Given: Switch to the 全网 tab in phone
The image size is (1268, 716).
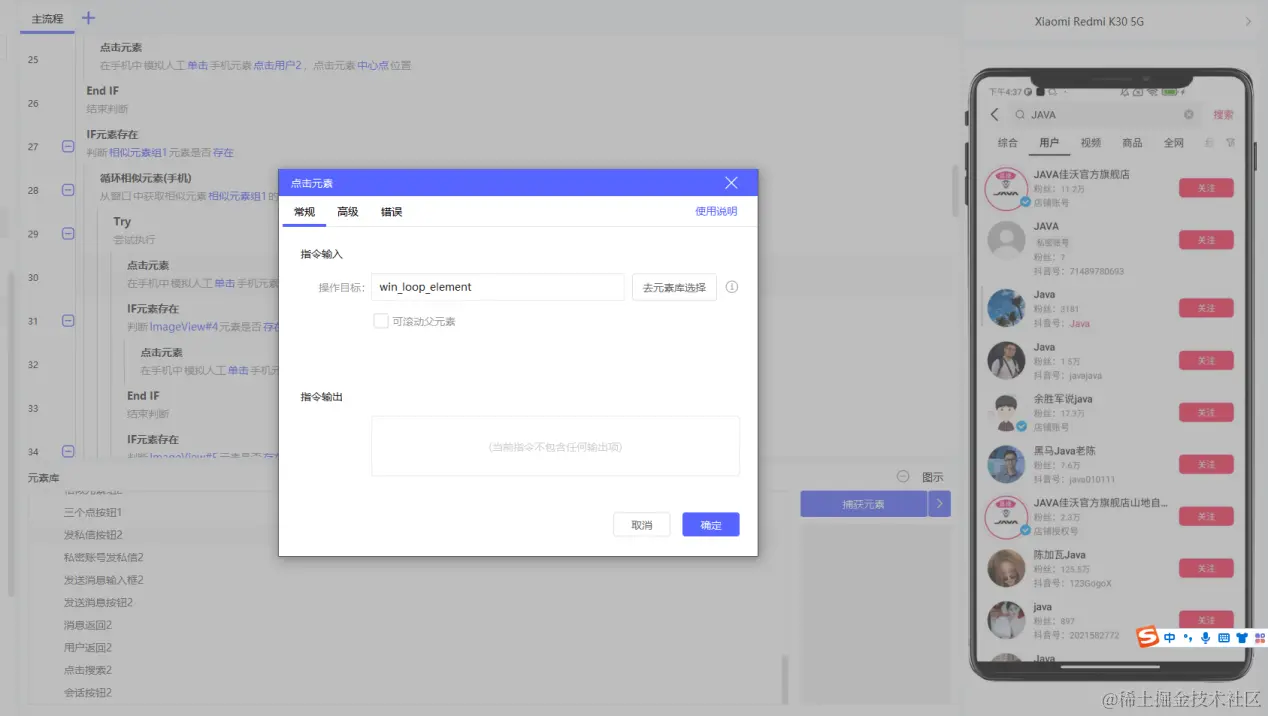Looking at the screenshot, I should pyautogui.click(x=1174, y=143).
